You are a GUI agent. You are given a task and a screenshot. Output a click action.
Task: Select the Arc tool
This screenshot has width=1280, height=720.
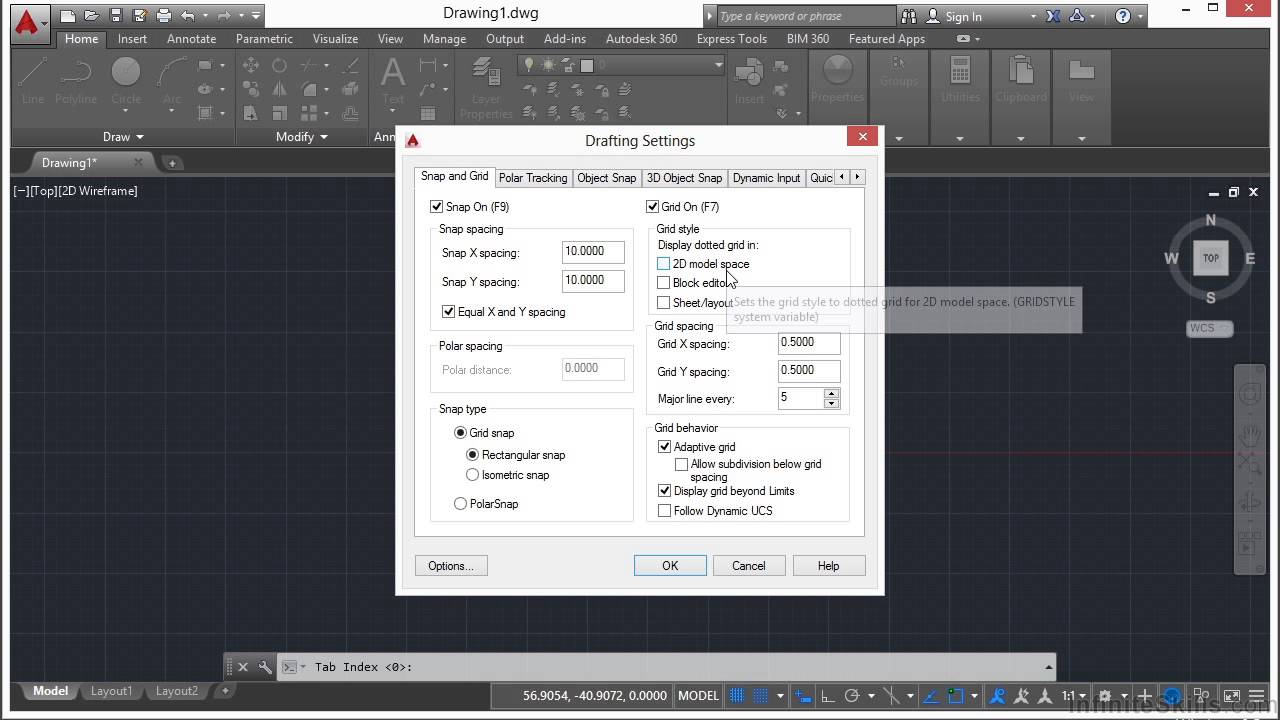[172, 80]
